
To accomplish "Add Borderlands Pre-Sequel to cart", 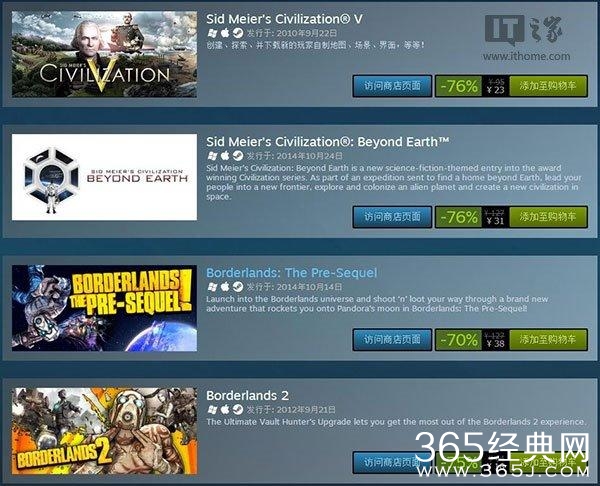I will click(x=548, y=339).
